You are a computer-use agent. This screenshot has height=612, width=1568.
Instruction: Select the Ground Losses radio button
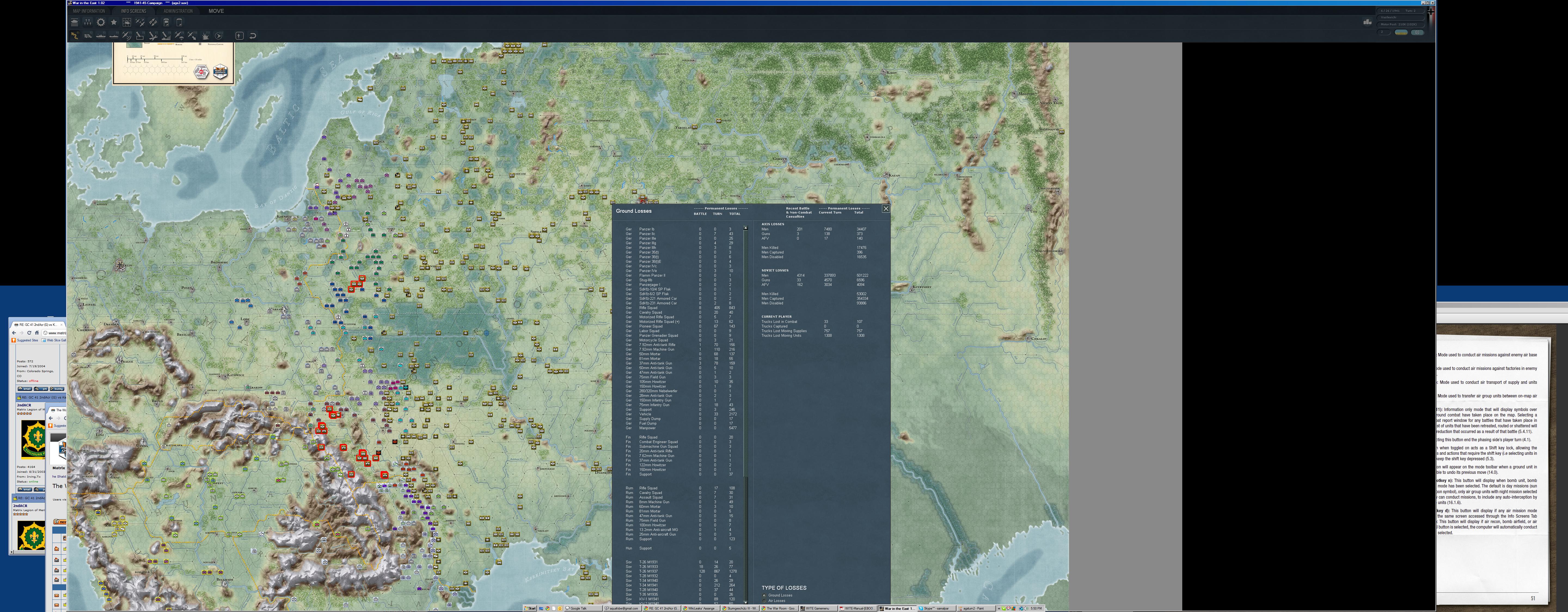[764, 596]
